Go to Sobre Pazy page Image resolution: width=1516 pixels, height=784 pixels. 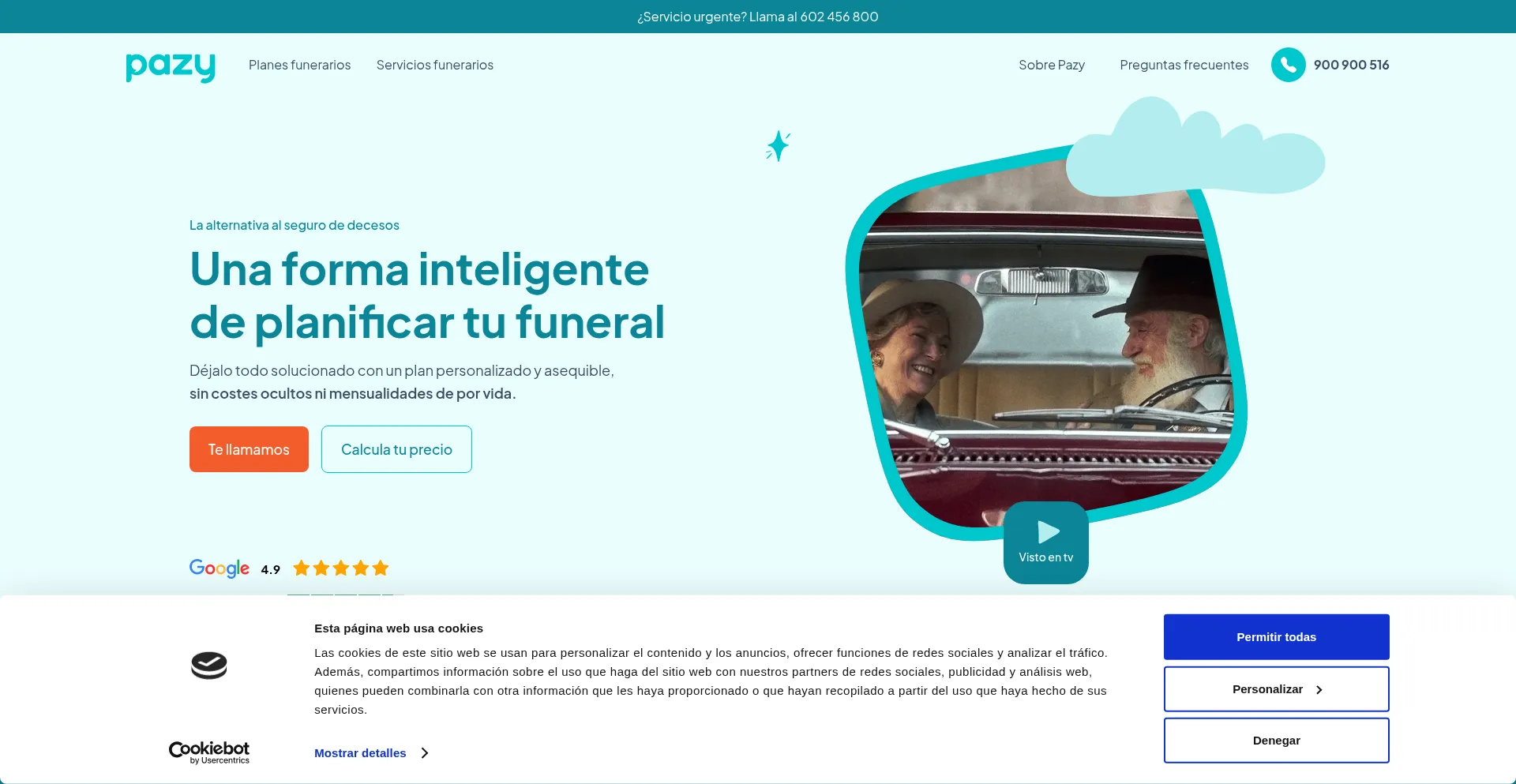[x=1051, y=65]
